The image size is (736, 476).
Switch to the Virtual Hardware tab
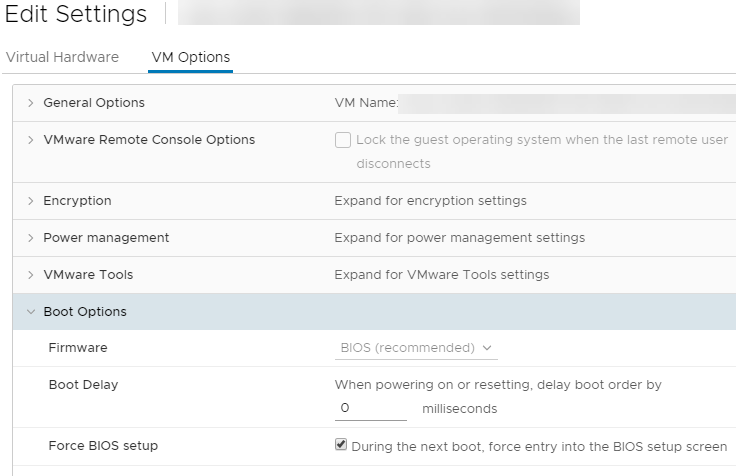click(x=62, y=57)
